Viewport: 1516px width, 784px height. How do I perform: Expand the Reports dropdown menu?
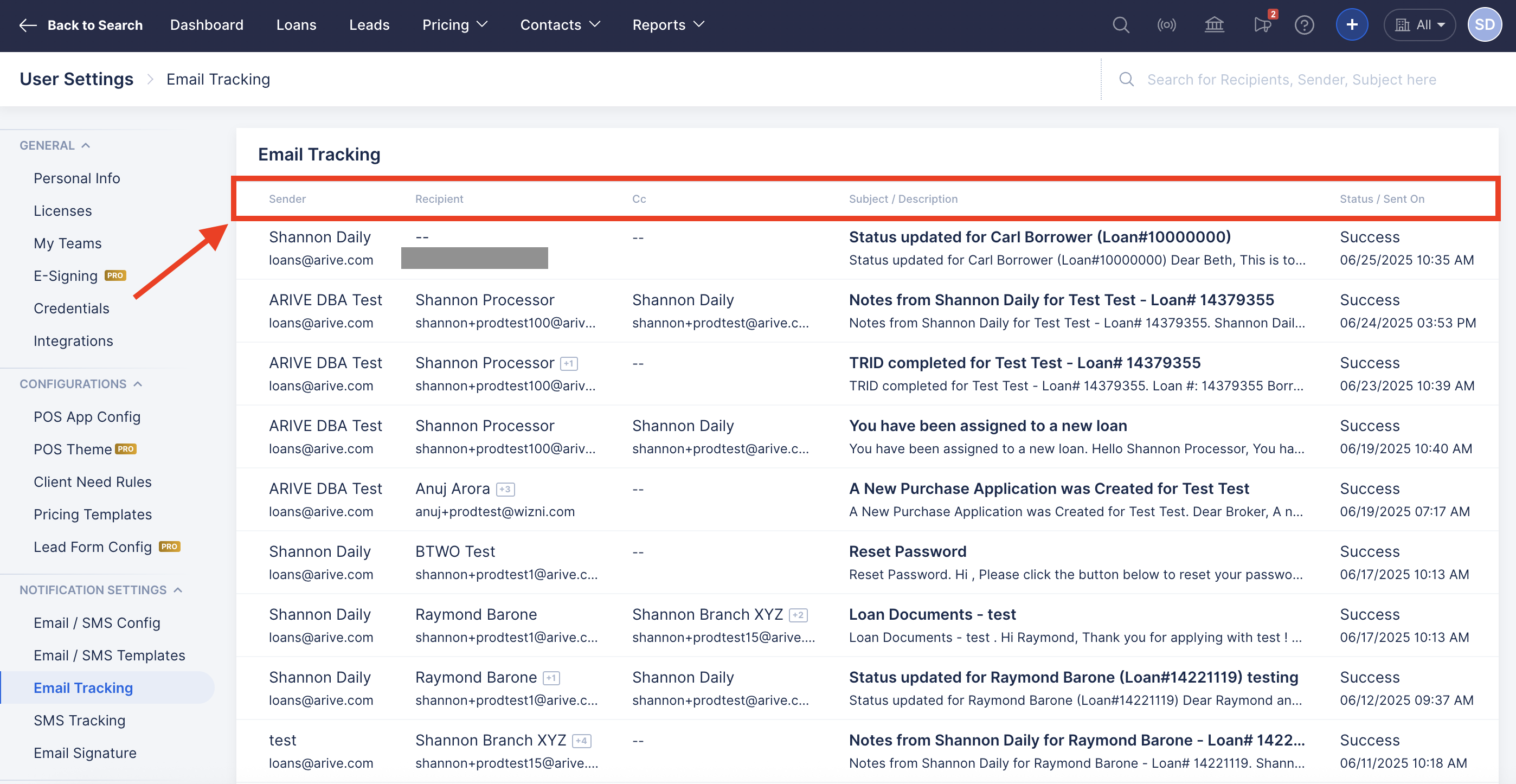[x=668, y=25]
